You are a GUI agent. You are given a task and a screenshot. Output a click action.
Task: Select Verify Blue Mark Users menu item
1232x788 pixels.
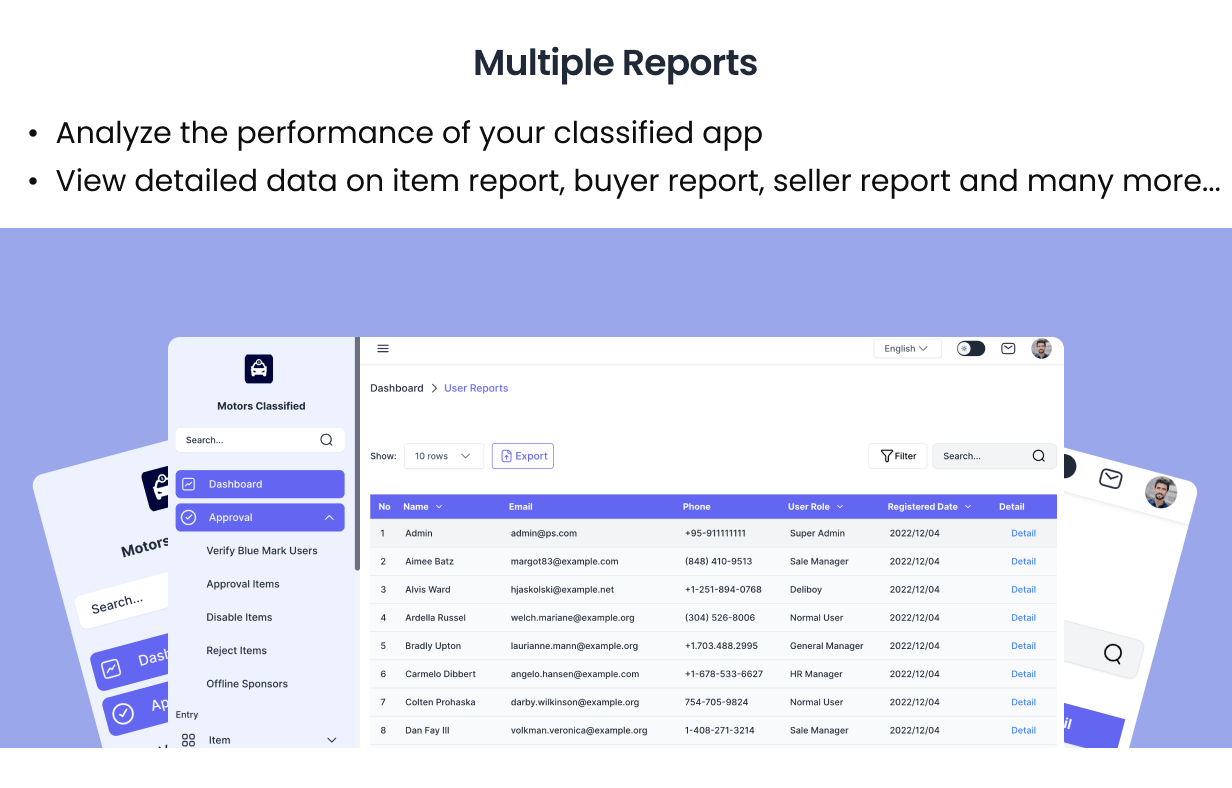pos(262,551)
